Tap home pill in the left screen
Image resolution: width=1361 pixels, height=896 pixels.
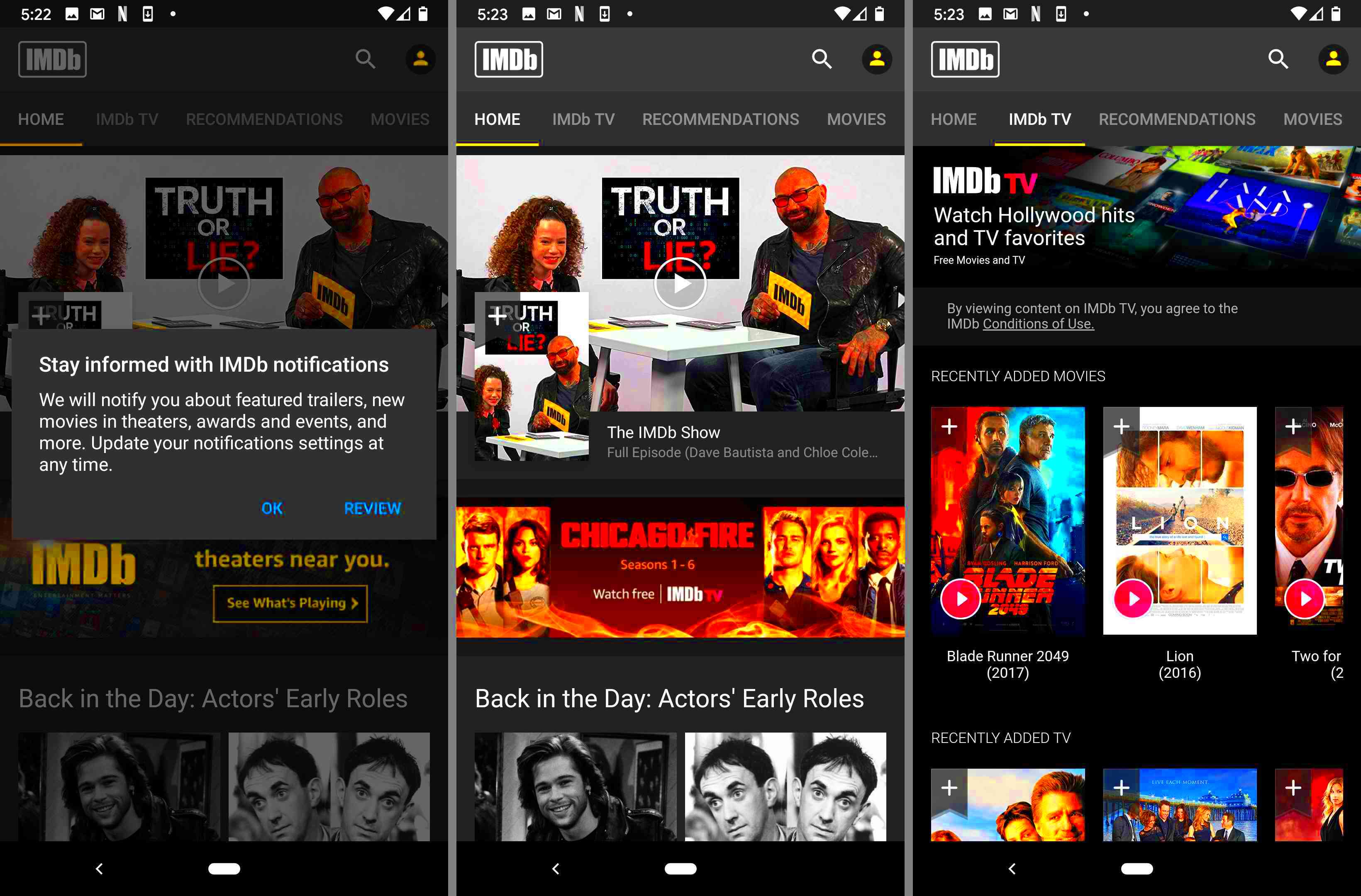coord(224,869)
